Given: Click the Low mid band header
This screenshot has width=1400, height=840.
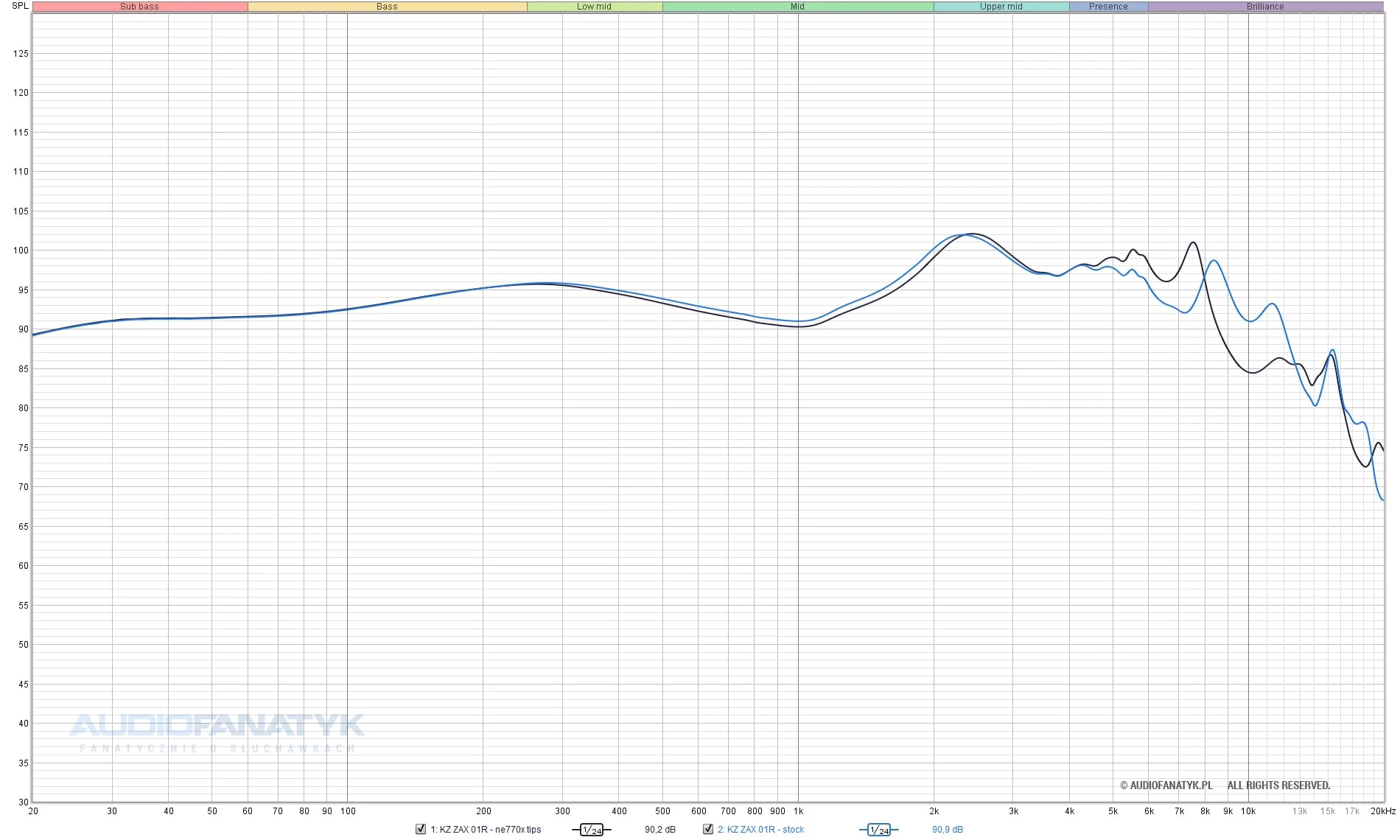Looking at the screenshot, I should tap(595, 7).
